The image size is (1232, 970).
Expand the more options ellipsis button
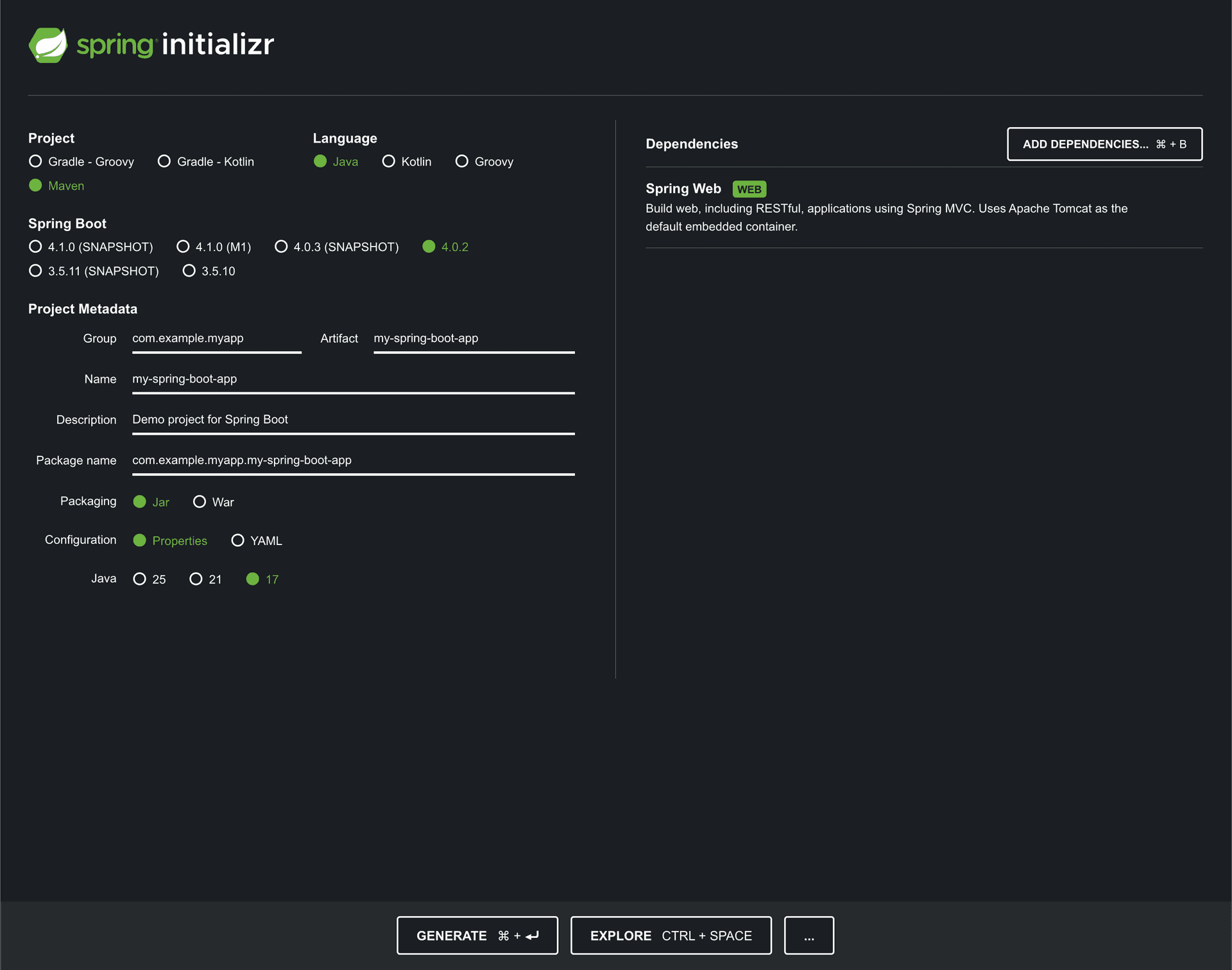tap(809, 935)
